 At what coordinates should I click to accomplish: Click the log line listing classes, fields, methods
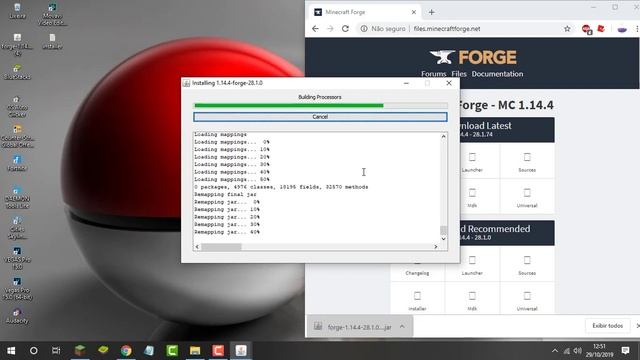coord(281,187)
